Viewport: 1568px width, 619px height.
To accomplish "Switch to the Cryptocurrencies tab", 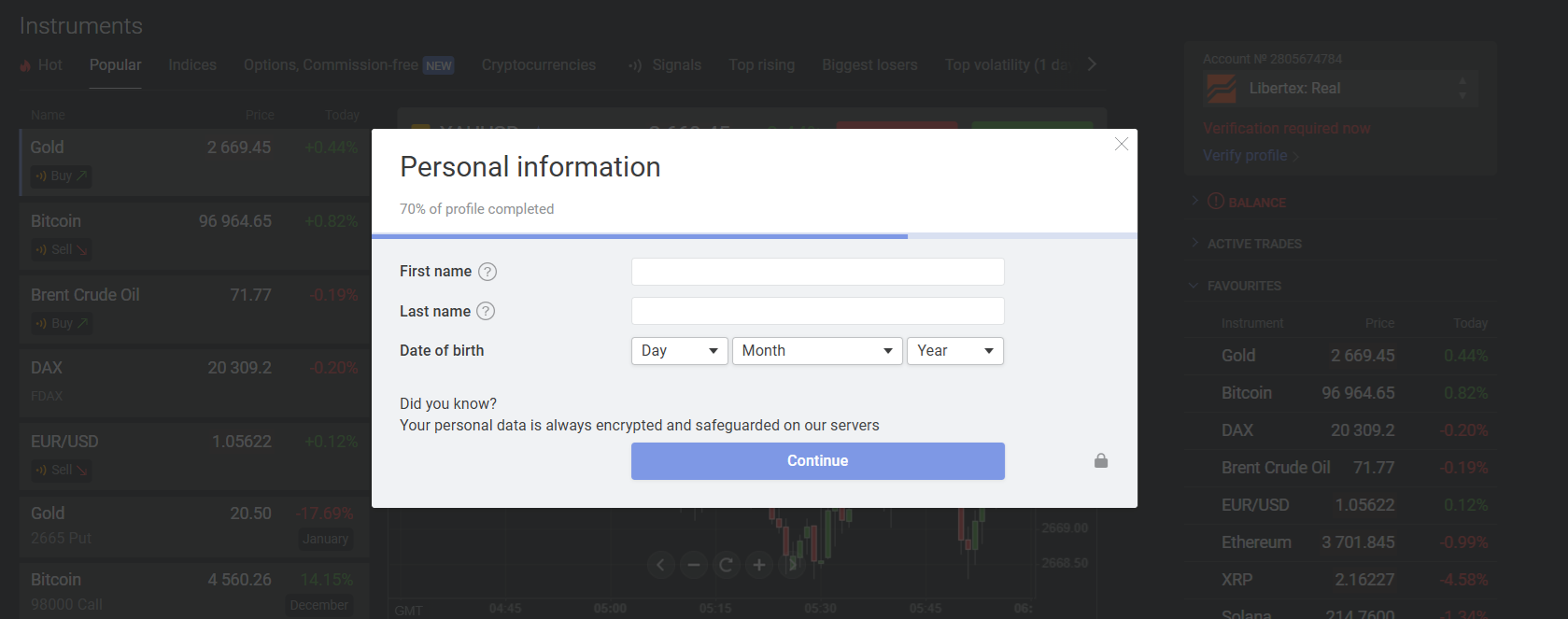I will (539, 64).
